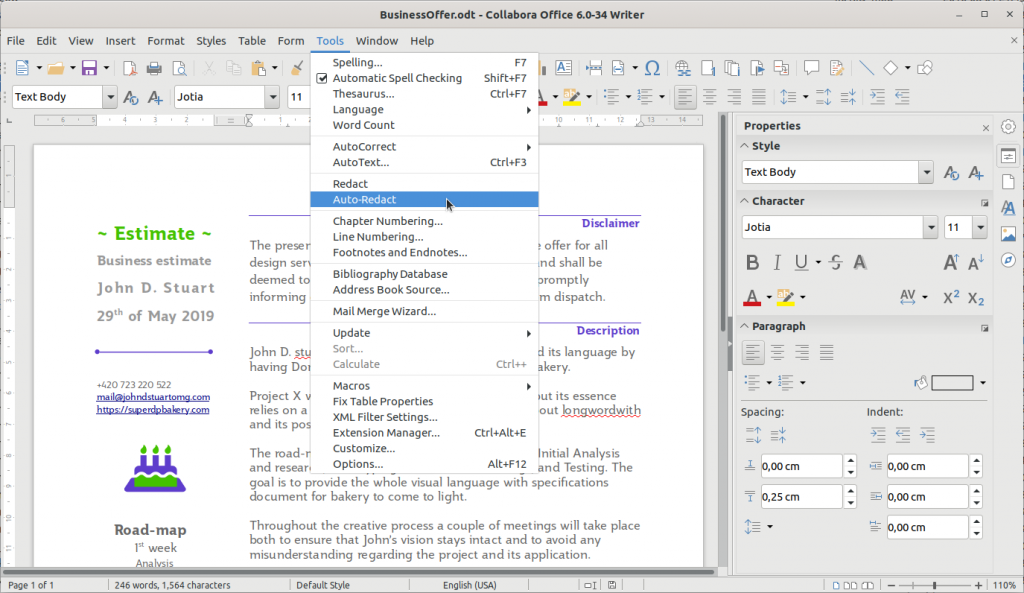
Task: Open the font name dropdown in the toolbar
Action: pyautogui.click(x=272, y=97)
